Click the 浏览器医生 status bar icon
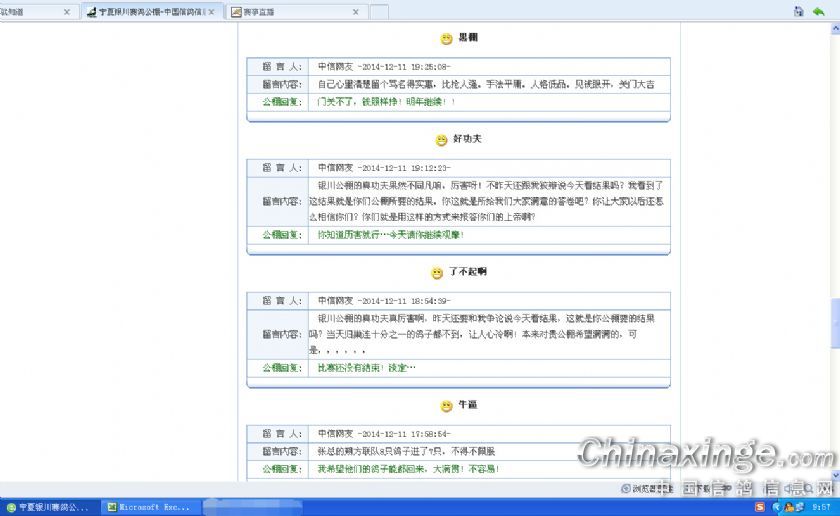This screenshot has width=840, height=516. click(x=650, y=489)
